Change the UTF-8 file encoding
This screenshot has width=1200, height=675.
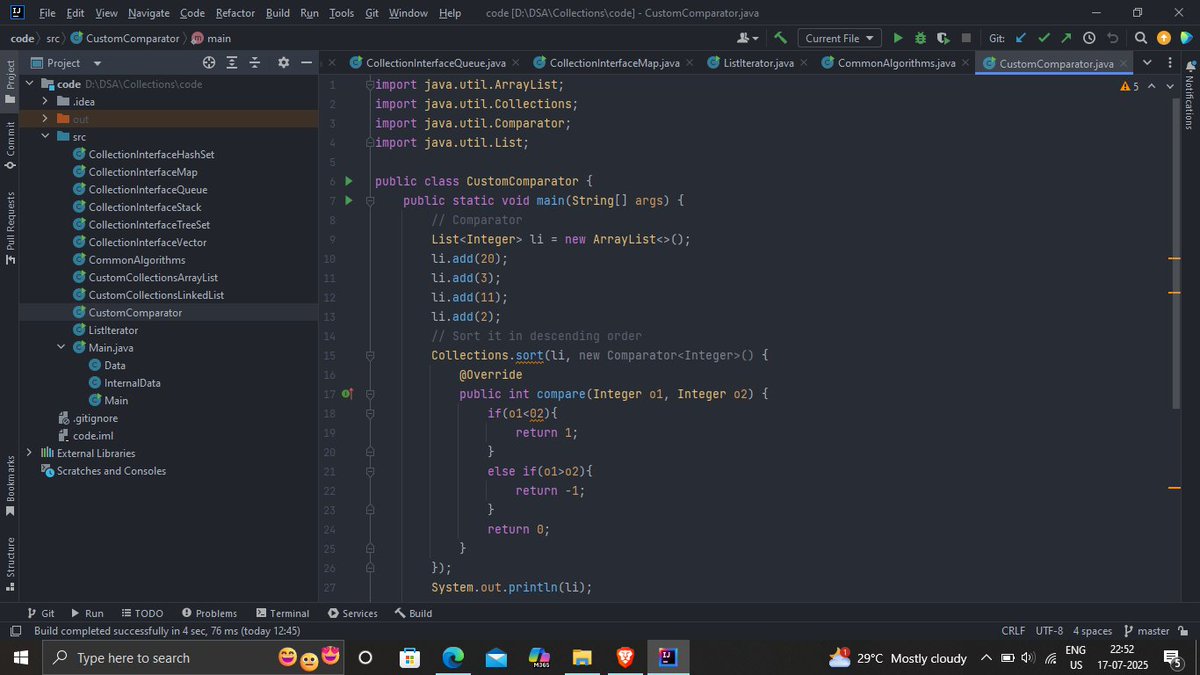point(1050,631)
